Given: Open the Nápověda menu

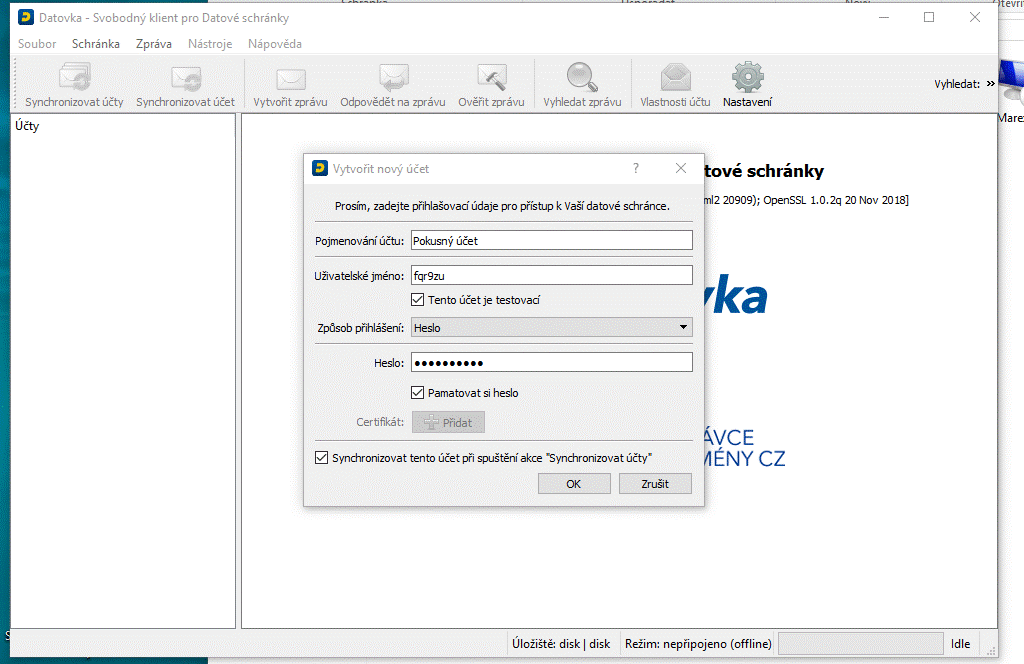Looking at the screenshot, I should click(275, 44).
